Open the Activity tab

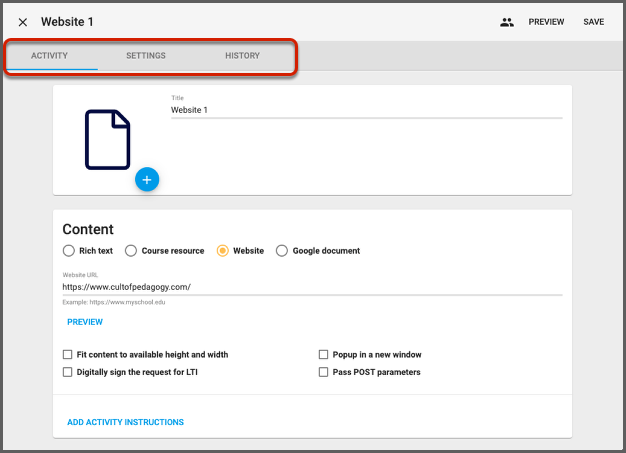pyautogui.click(x=50, y=56)
